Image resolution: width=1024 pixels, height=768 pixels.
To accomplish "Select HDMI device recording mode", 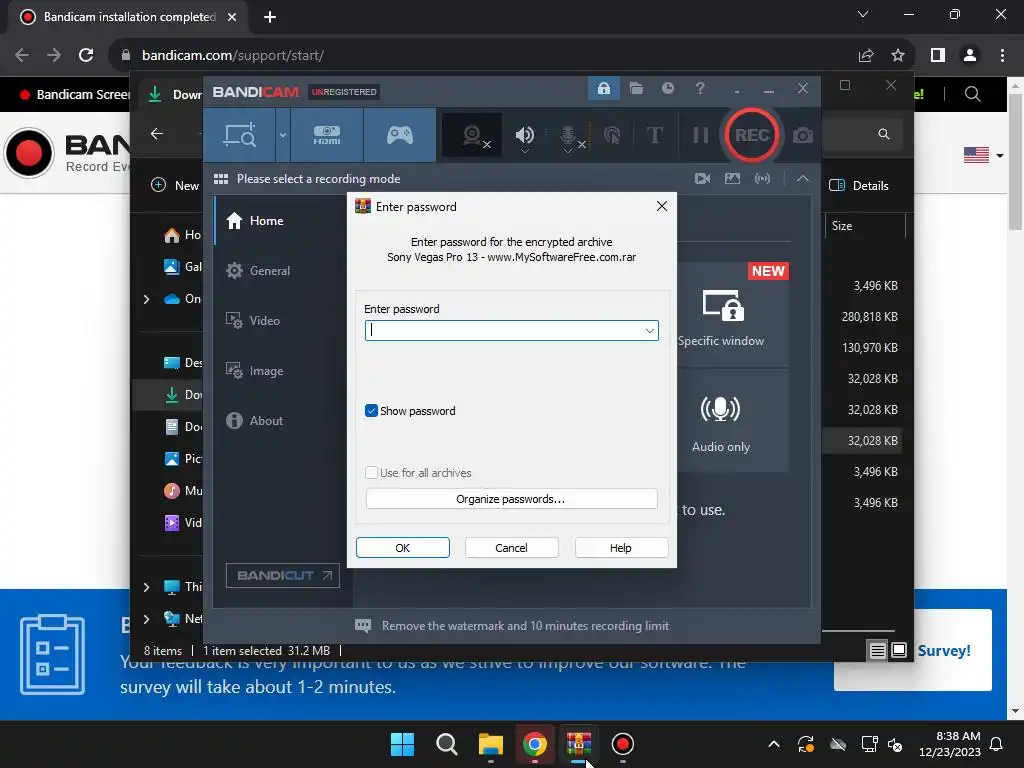I will click(x=327, y=135).
